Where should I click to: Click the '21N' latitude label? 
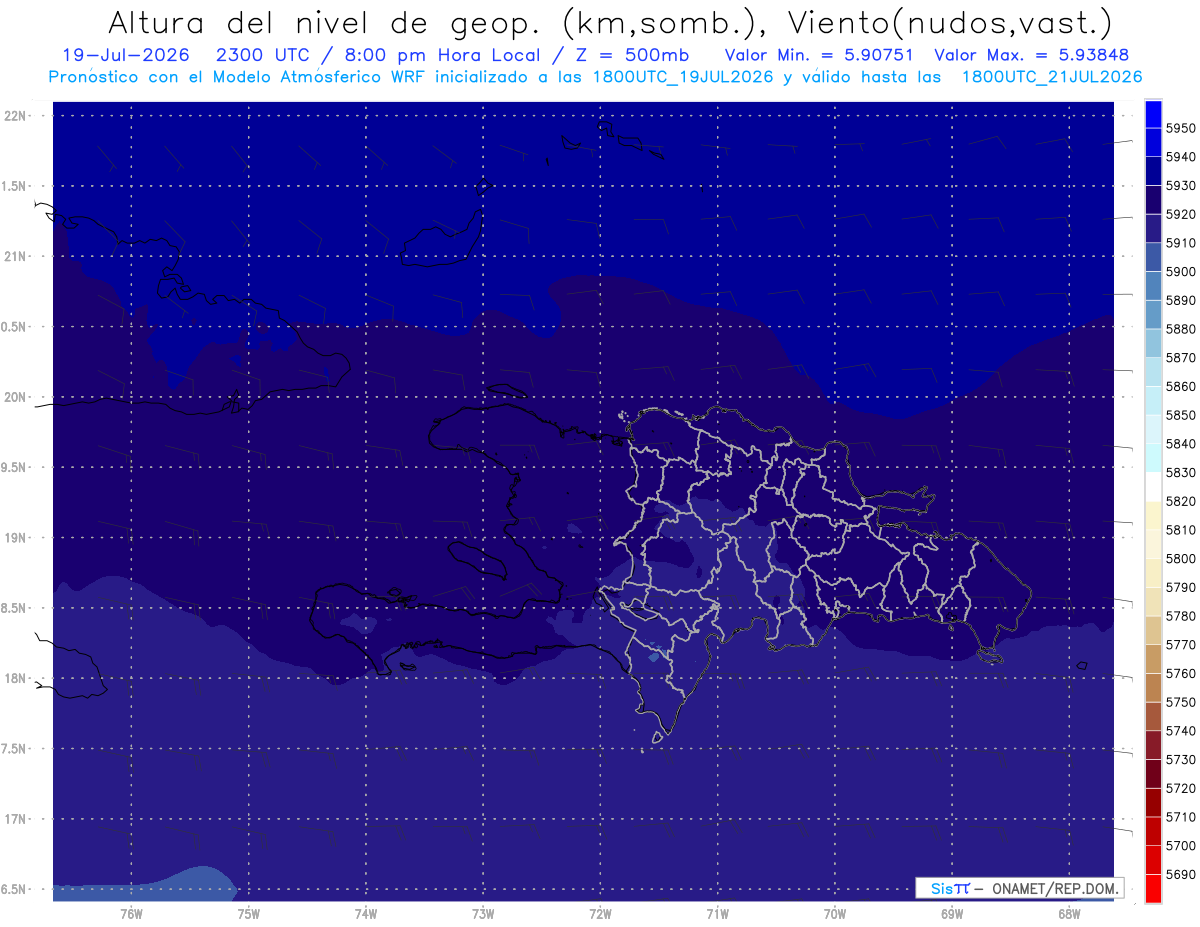coord(17,256)
